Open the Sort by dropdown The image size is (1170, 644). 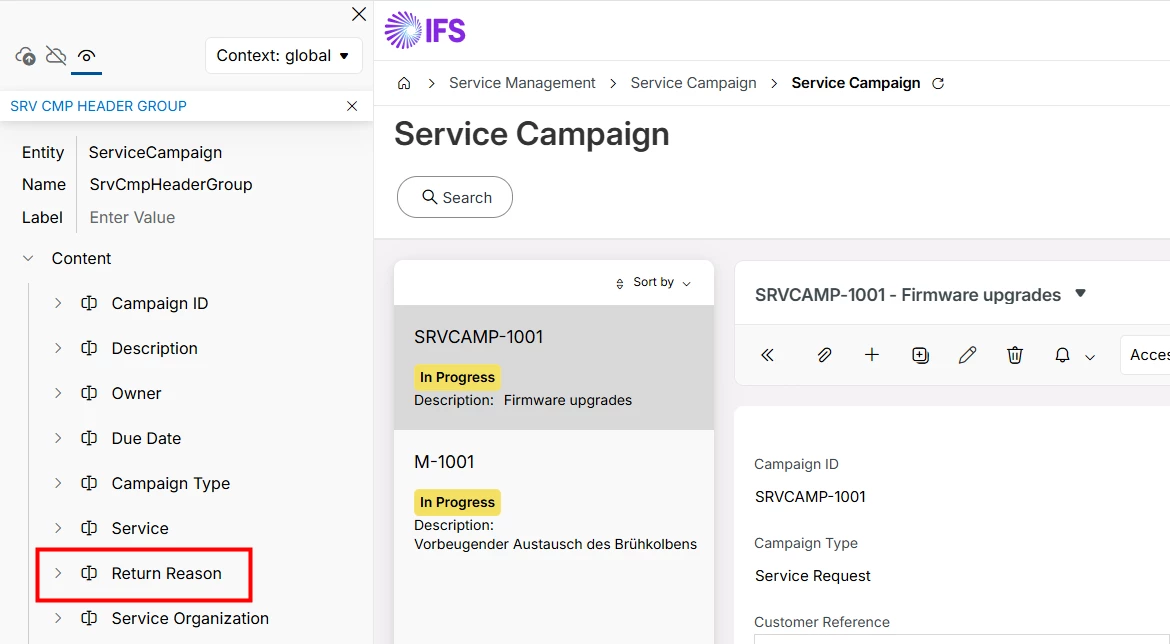click(654, 283)
